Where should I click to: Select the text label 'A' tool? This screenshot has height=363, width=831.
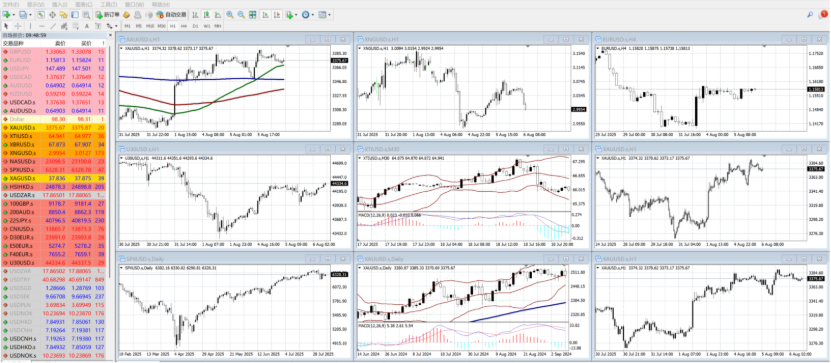tap(87, 26)
